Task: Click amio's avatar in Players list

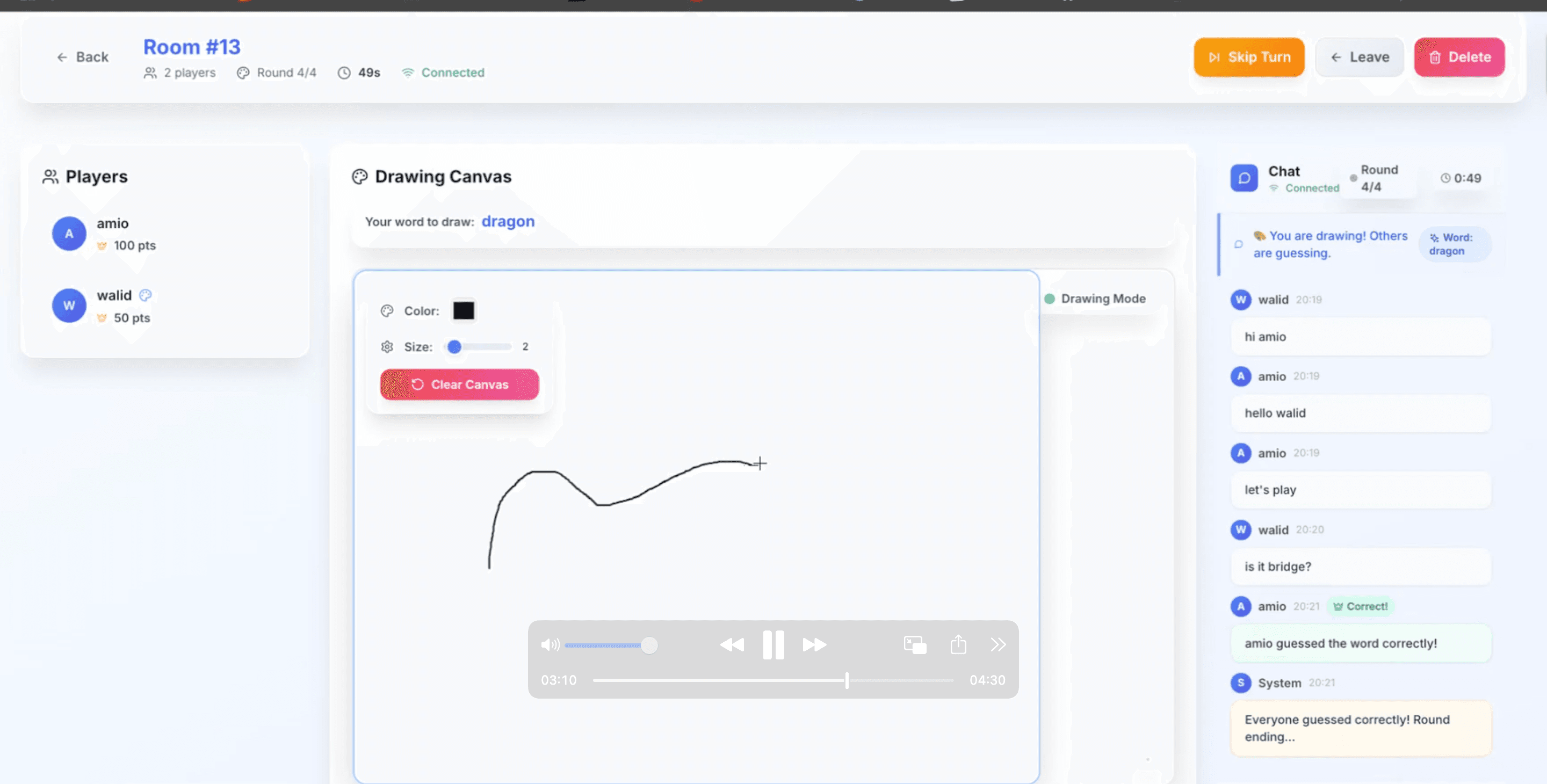Action: coord(69,234)
